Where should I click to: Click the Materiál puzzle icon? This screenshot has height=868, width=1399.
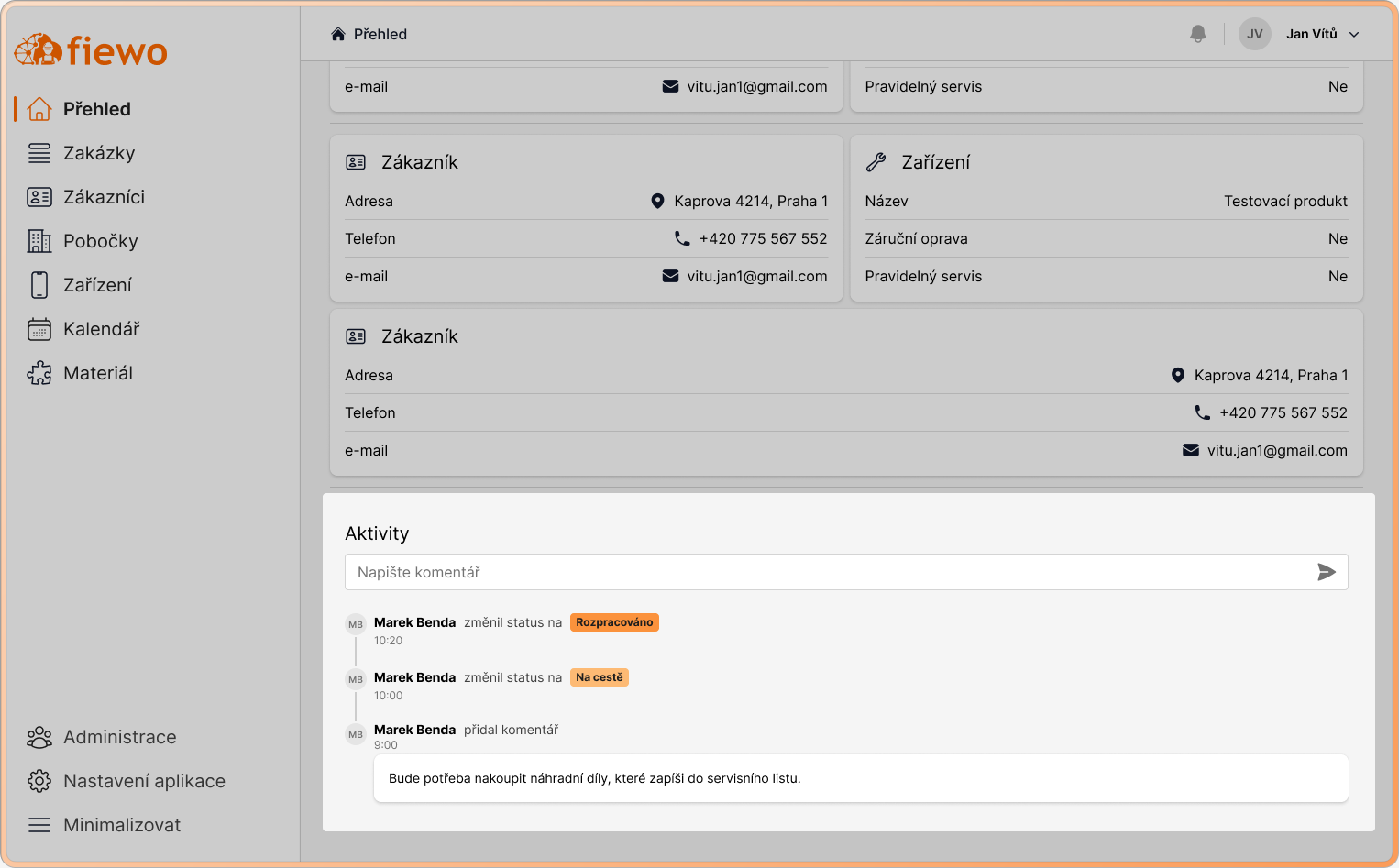click(x=39, y=373)
